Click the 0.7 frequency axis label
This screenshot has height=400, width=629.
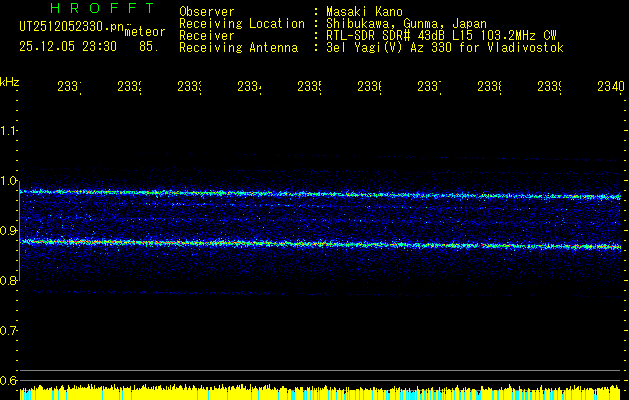8,330
